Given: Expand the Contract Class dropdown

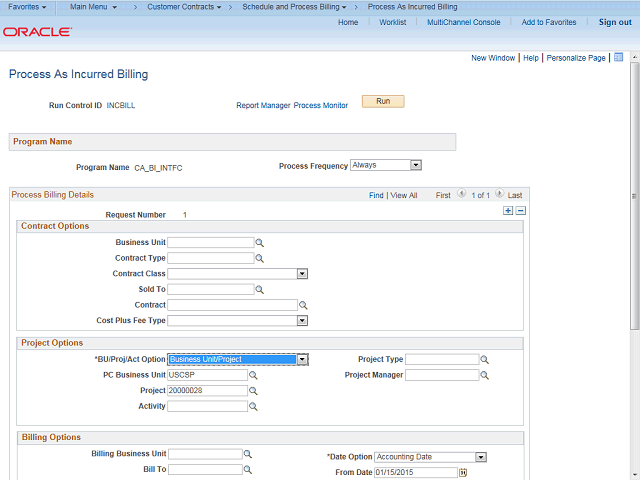Looking at the screenshot, I should pyautogui.click(x=301, y=274).
